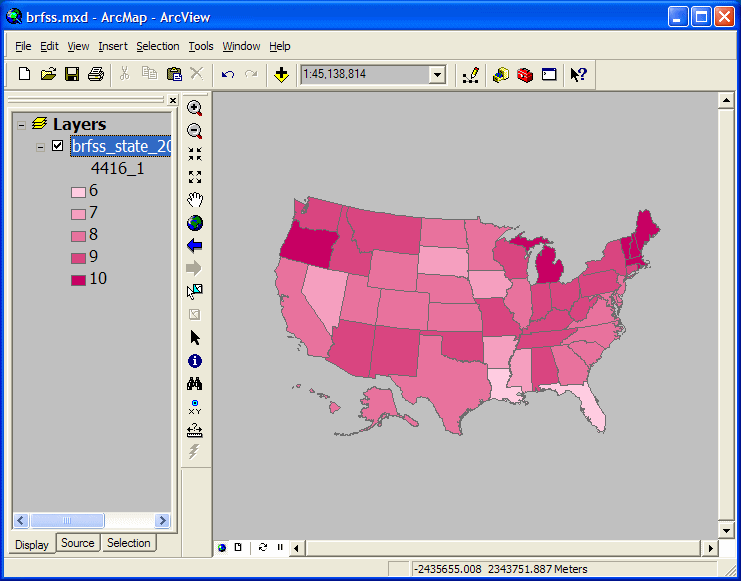
Task: Open the Find binoculars tool
Action: [x=195, y=384]
